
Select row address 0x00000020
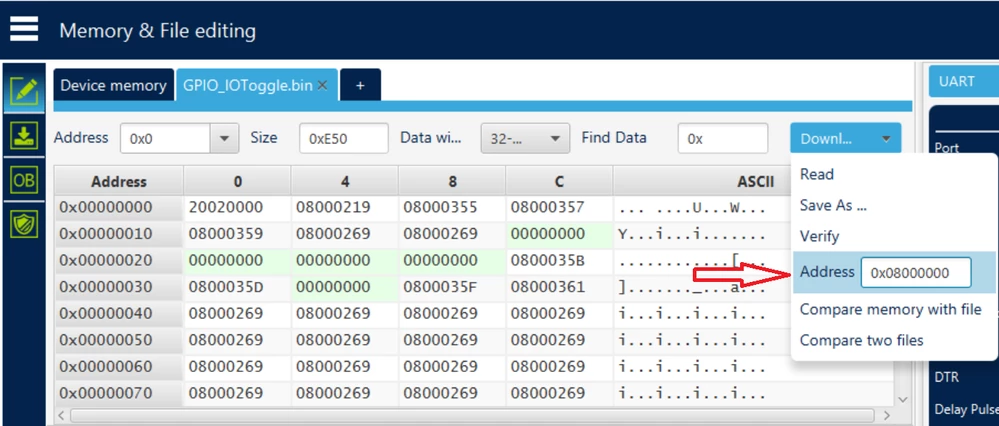(x=119, y=260)
